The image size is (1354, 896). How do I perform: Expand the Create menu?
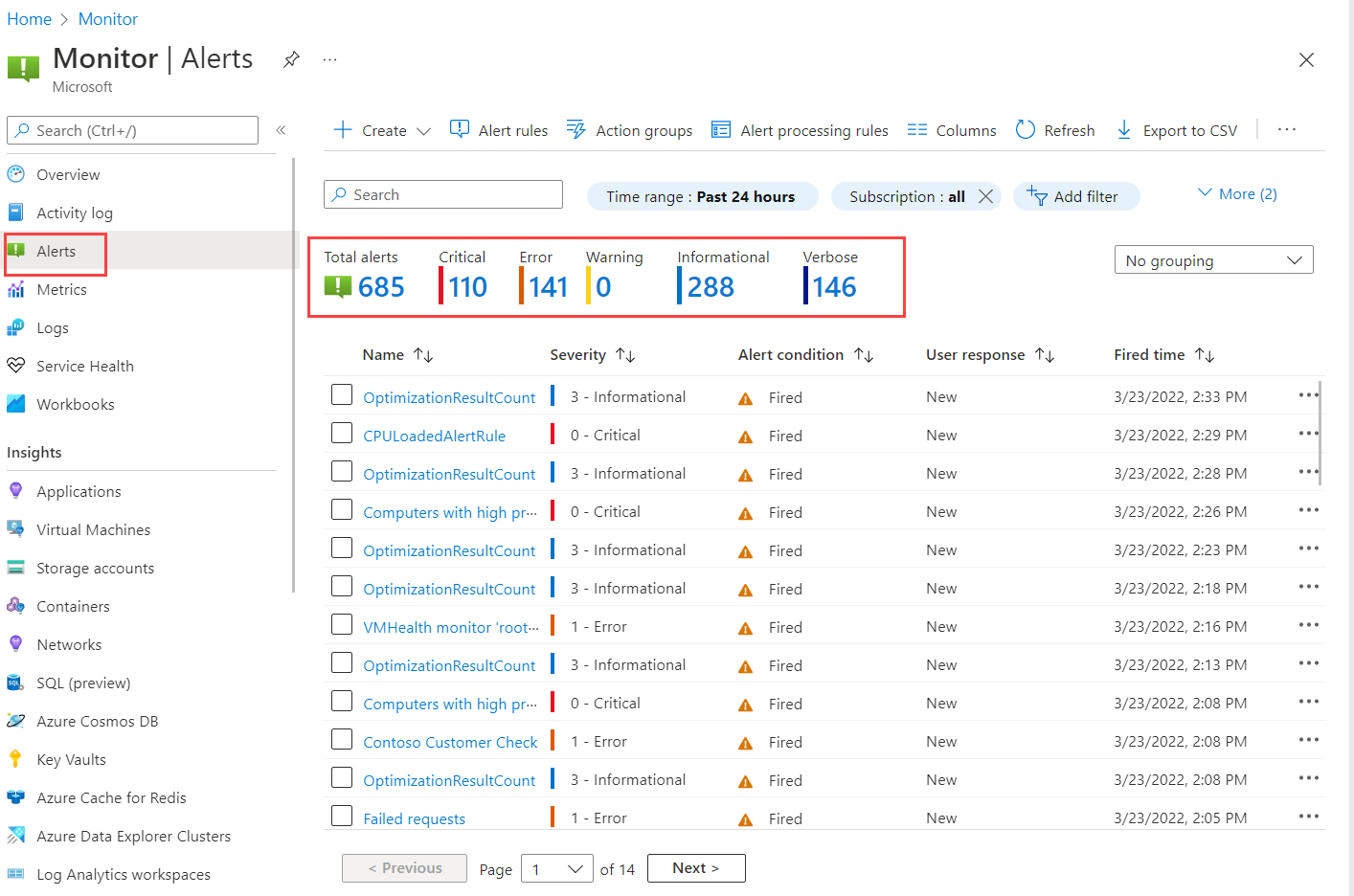[x=380, y=130]
